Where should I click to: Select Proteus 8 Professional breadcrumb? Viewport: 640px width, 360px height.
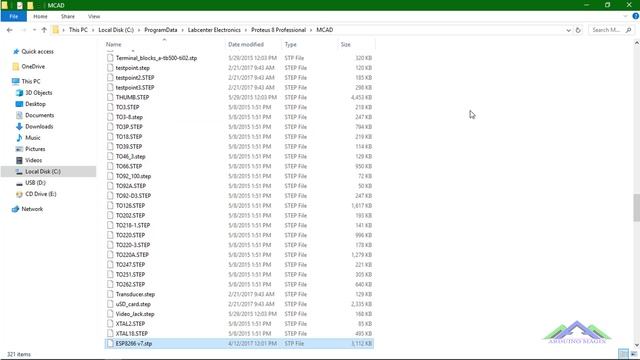pos(278,30)
